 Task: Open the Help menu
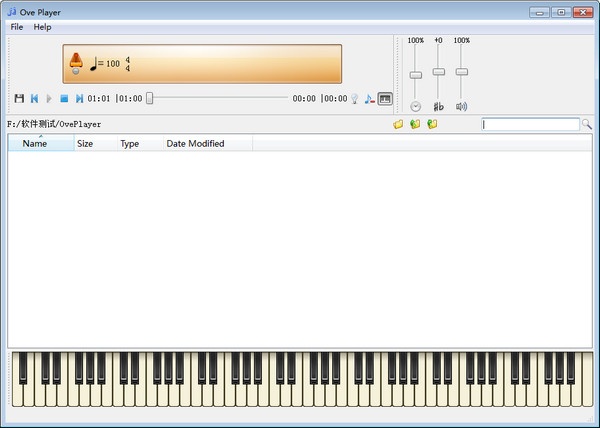(42, 27)
